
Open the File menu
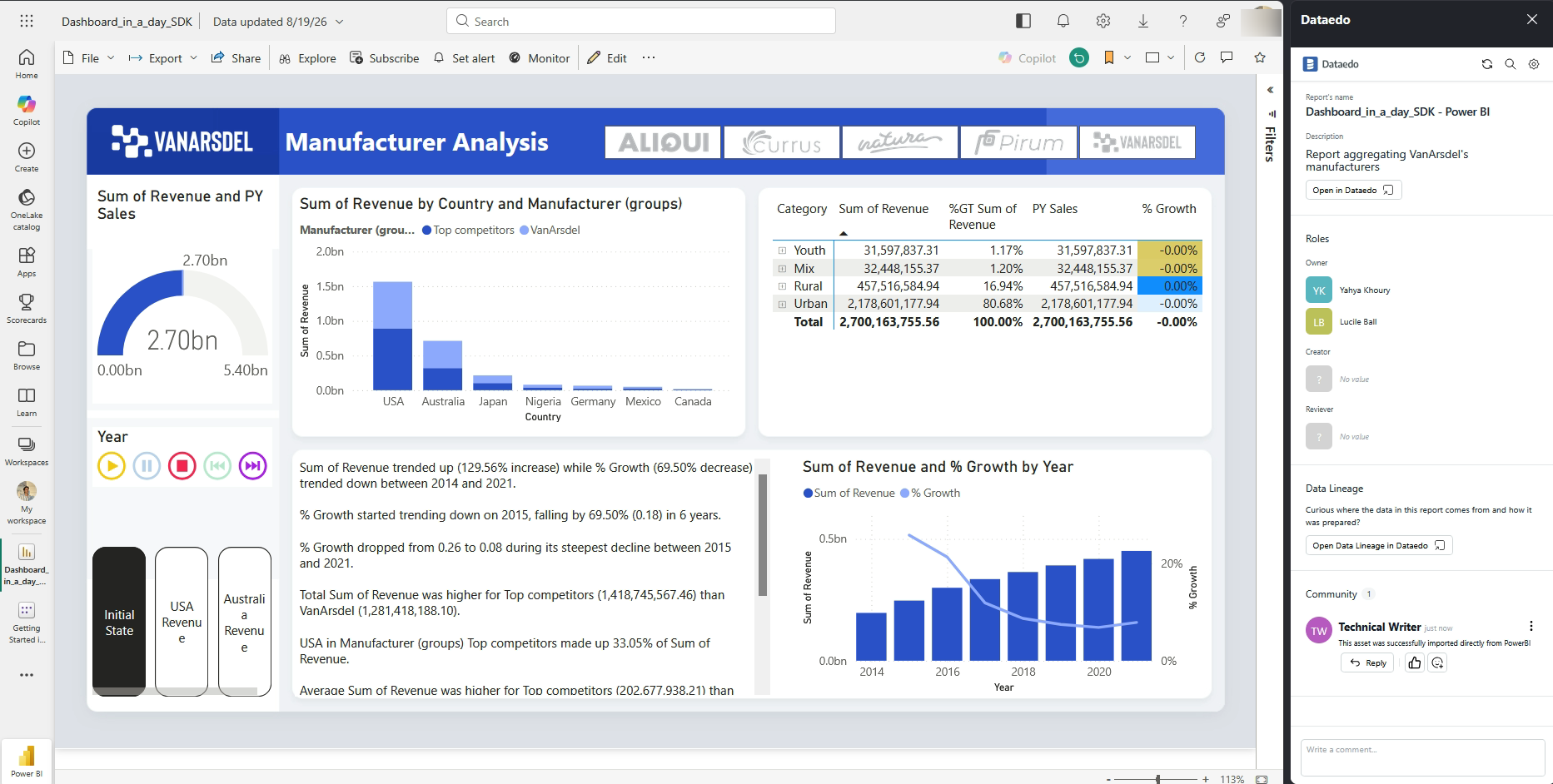[x=89, y=57]
